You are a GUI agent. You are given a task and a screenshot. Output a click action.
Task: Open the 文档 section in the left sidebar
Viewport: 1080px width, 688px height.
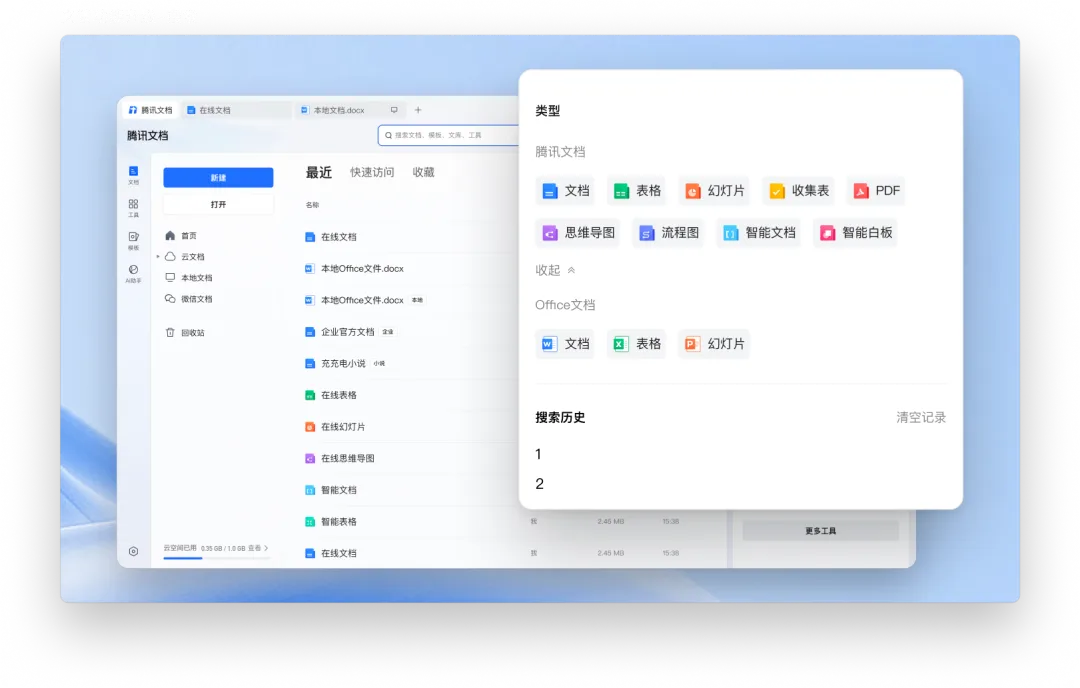(133, 175)
